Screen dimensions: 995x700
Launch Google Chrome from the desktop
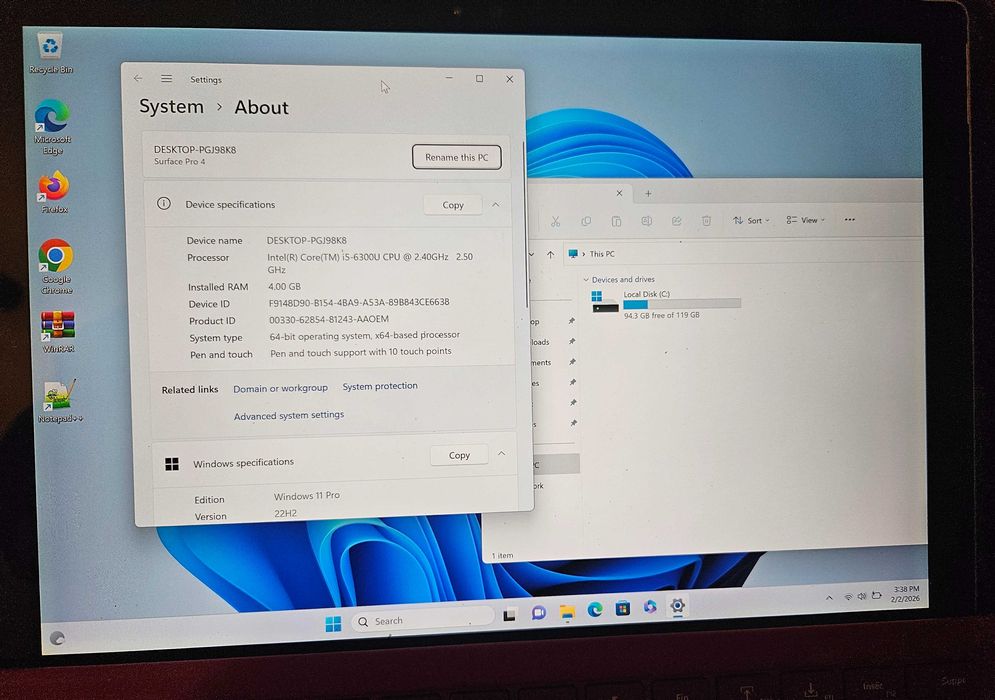pos(56,266)
